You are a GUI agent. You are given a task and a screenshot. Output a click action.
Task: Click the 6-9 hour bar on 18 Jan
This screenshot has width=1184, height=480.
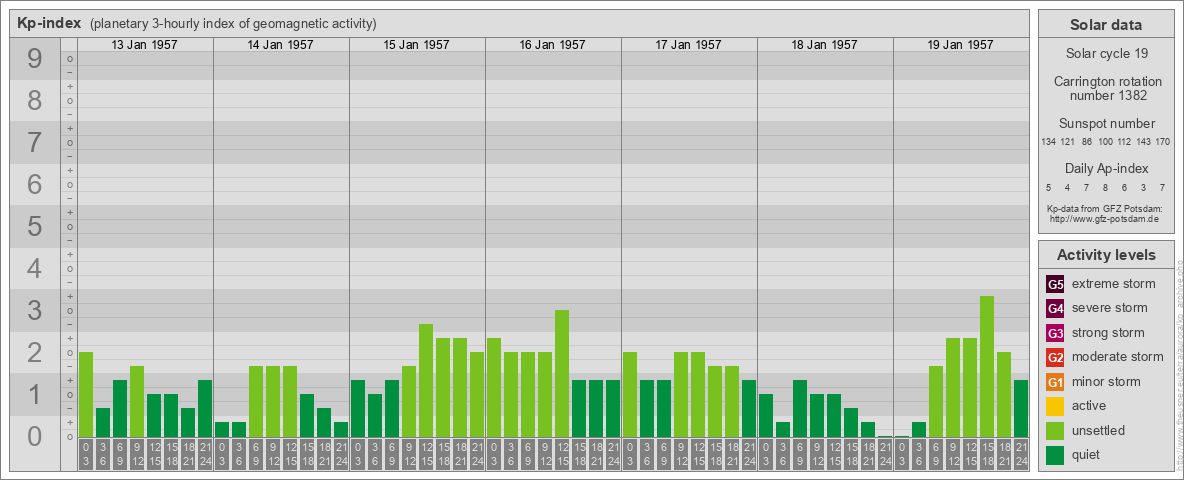click(799, 408)
